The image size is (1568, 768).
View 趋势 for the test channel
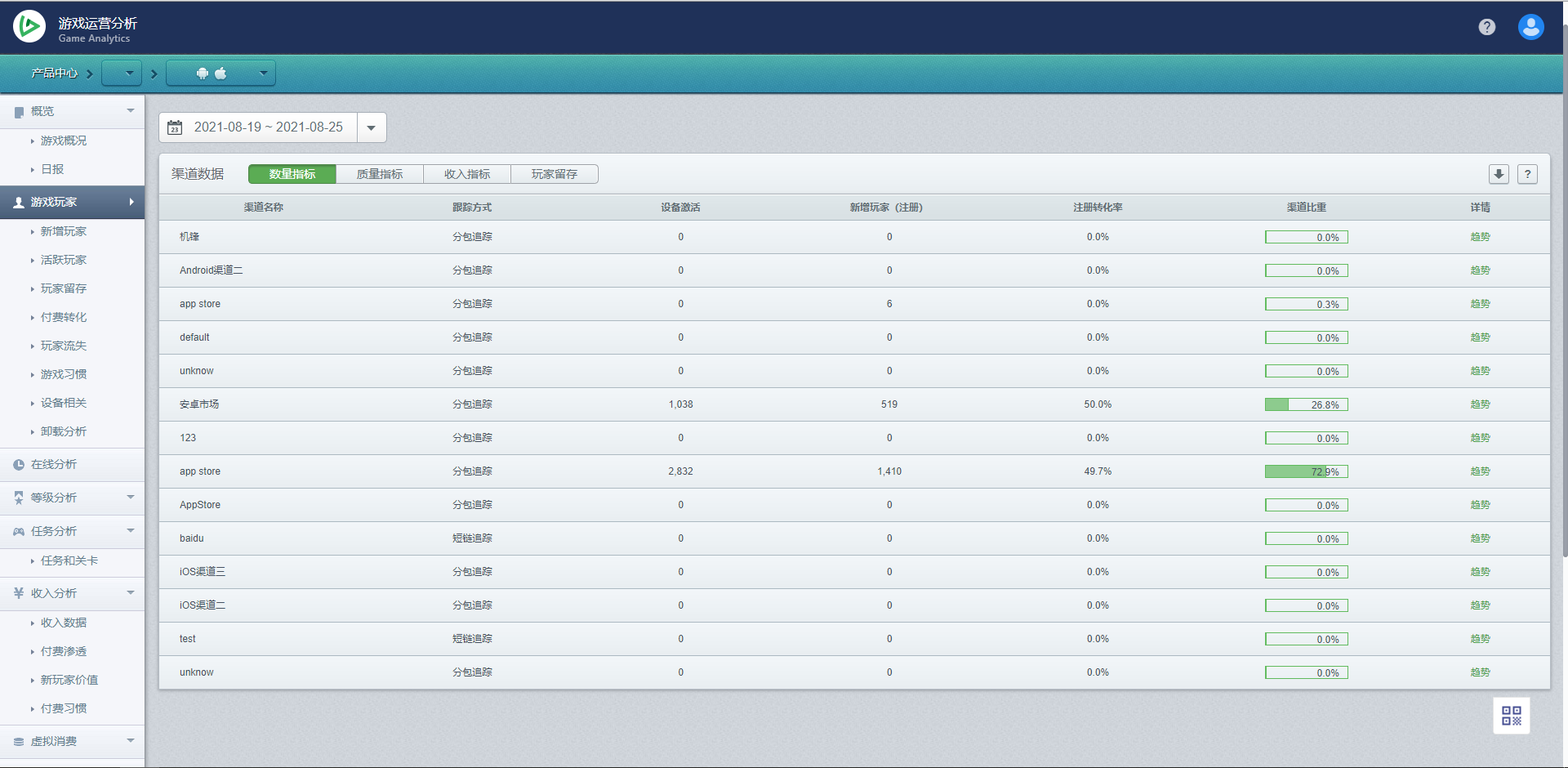tap(1480, 639)
